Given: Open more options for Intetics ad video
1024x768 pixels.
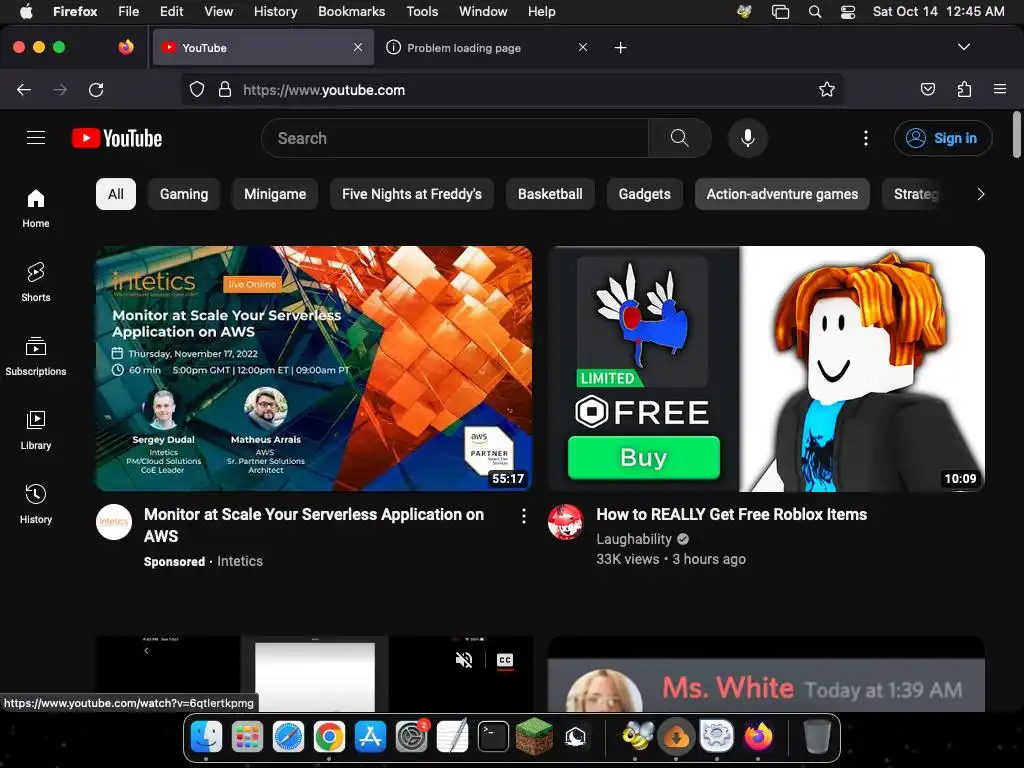Looking at the screenshot, I should [524, 517].
